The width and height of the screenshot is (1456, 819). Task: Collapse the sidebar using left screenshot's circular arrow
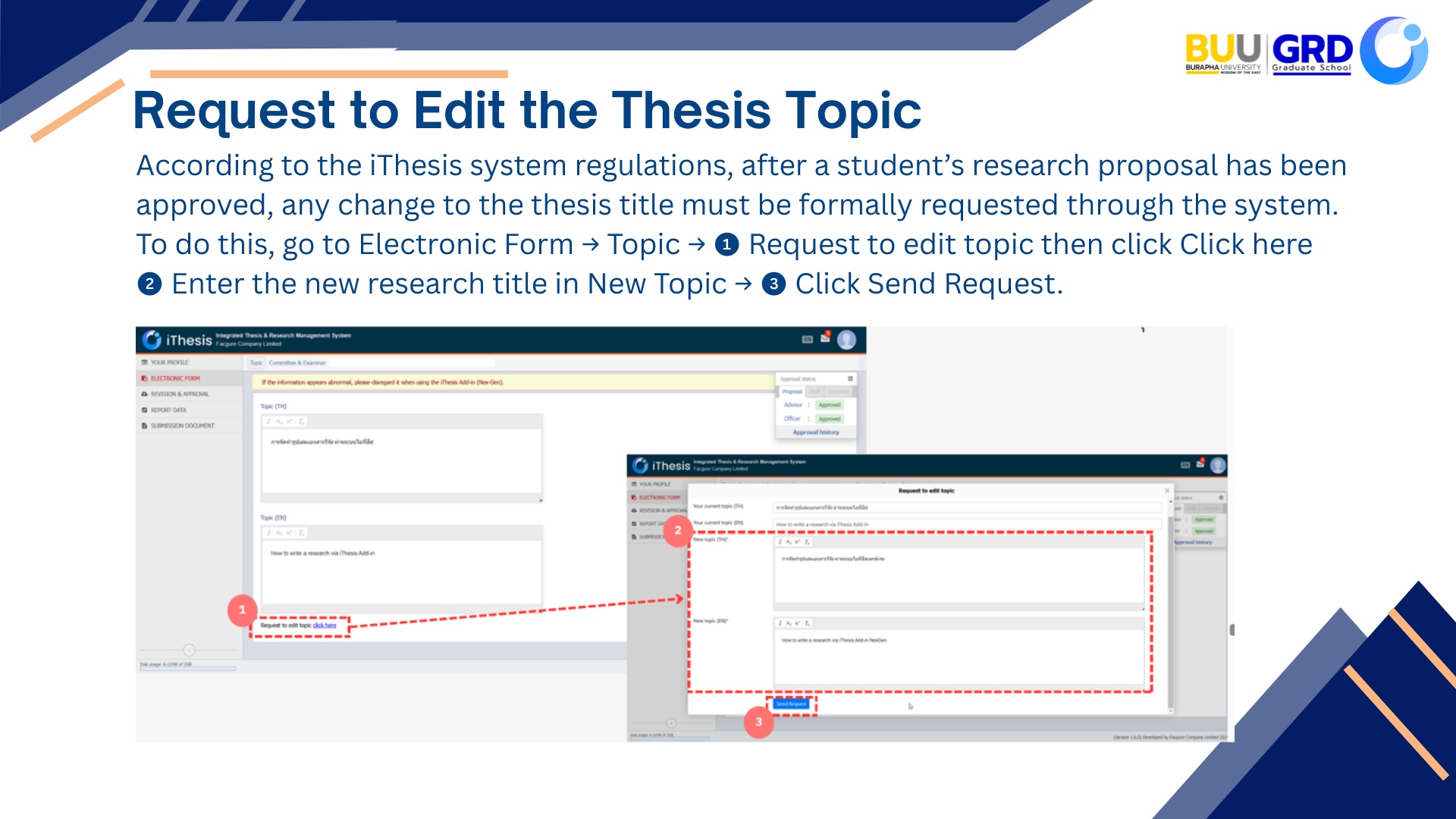(x=189, y=650)
